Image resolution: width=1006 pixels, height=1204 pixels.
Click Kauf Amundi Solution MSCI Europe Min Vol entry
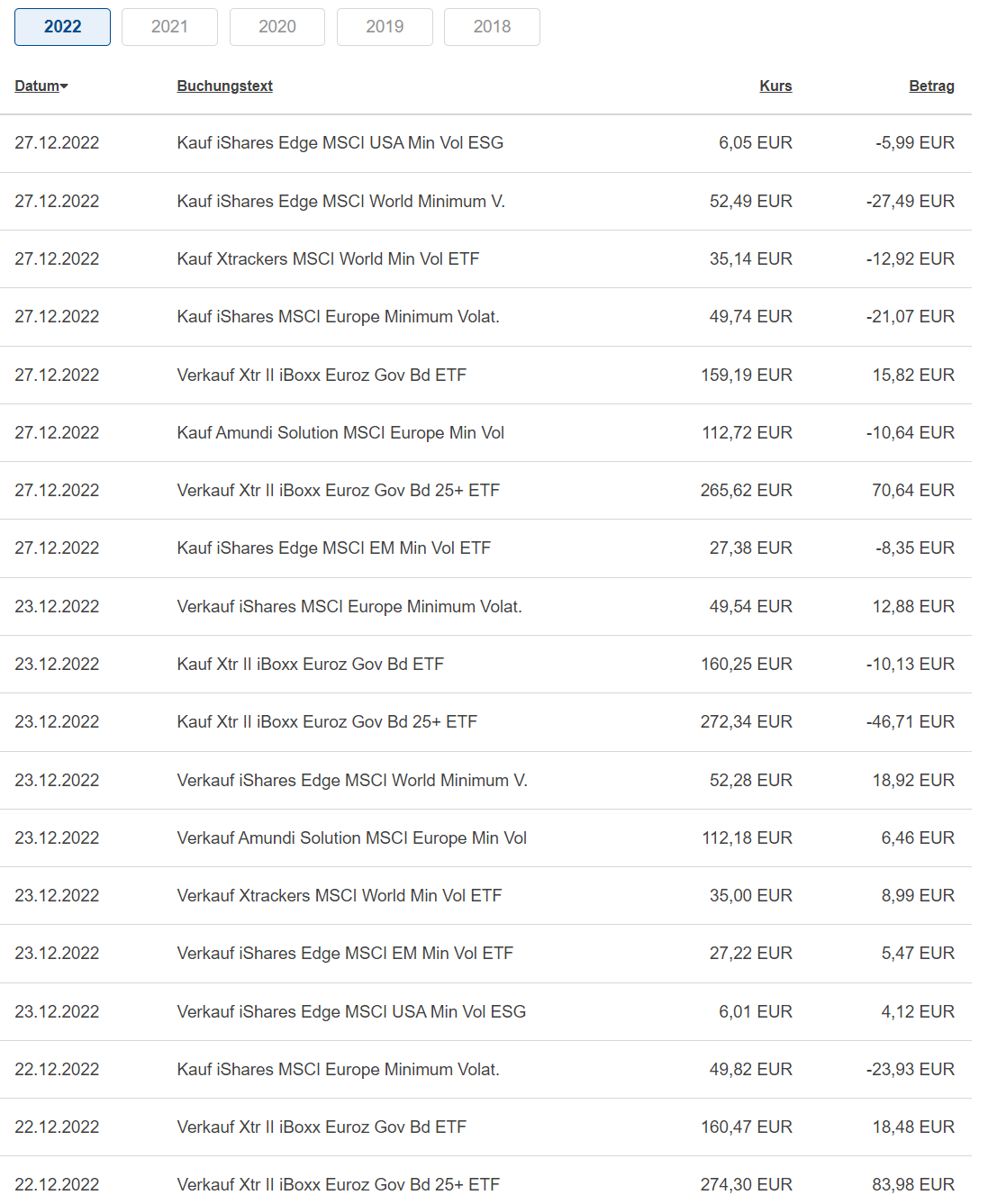tap(340, 433)
